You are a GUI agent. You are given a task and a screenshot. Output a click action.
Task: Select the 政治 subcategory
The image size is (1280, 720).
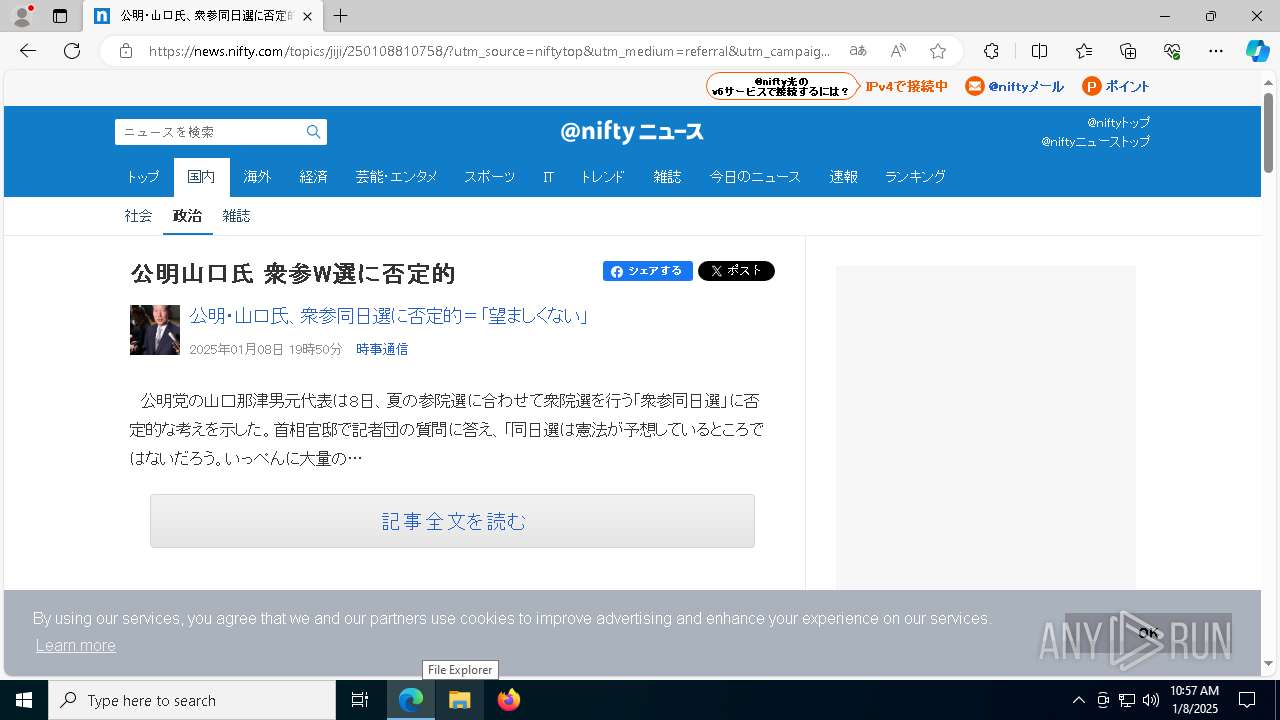pyautogui.click(x=187, y=216)
